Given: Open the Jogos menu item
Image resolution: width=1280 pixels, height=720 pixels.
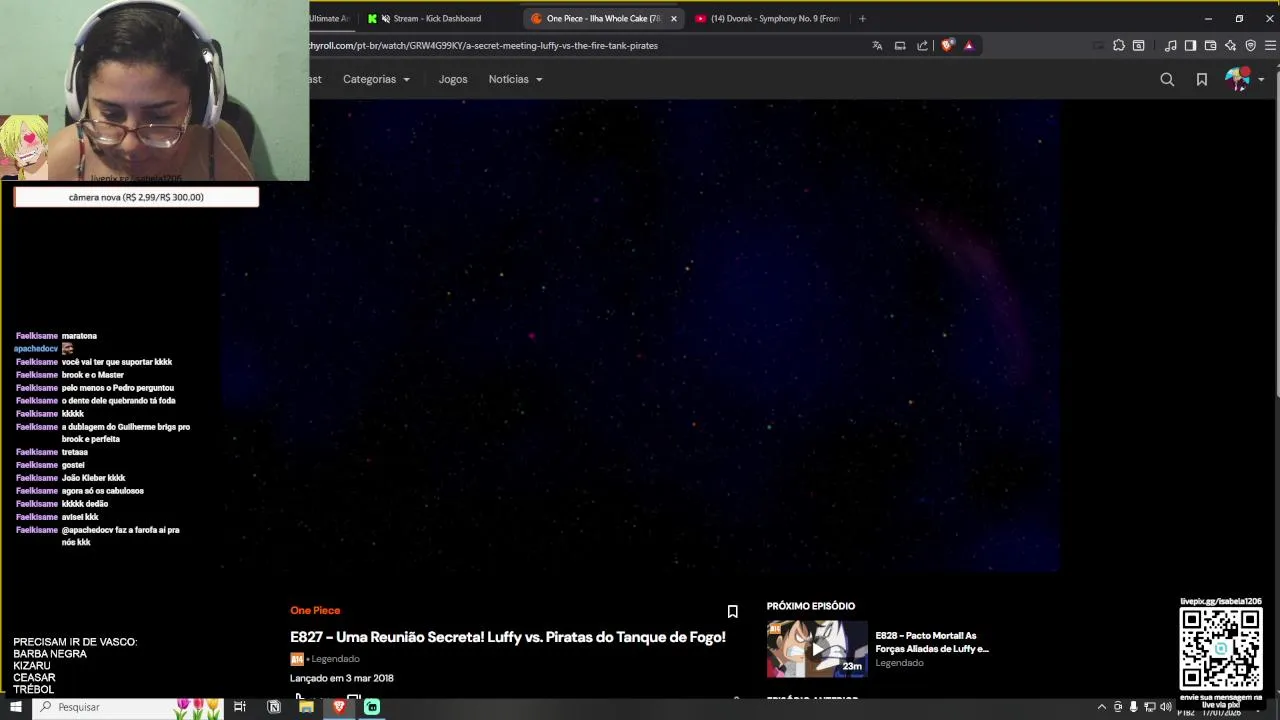Looking at the screenshot, I should click(453, 79).
